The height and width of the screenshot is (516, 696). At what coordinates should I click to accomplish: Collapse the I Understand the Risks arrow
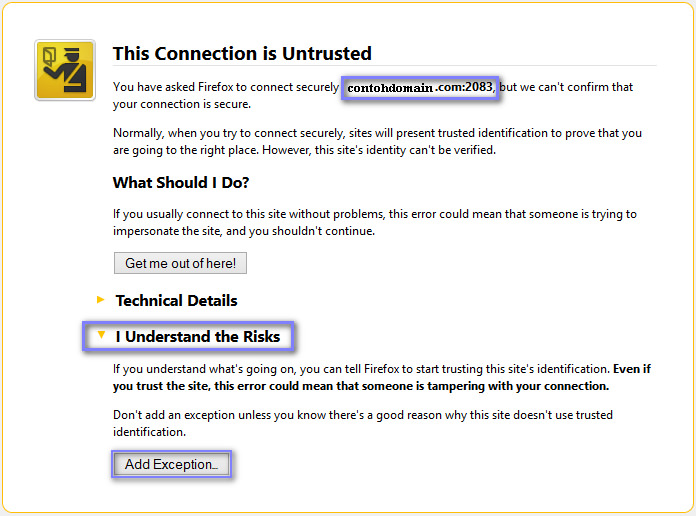tap(100, 336)
